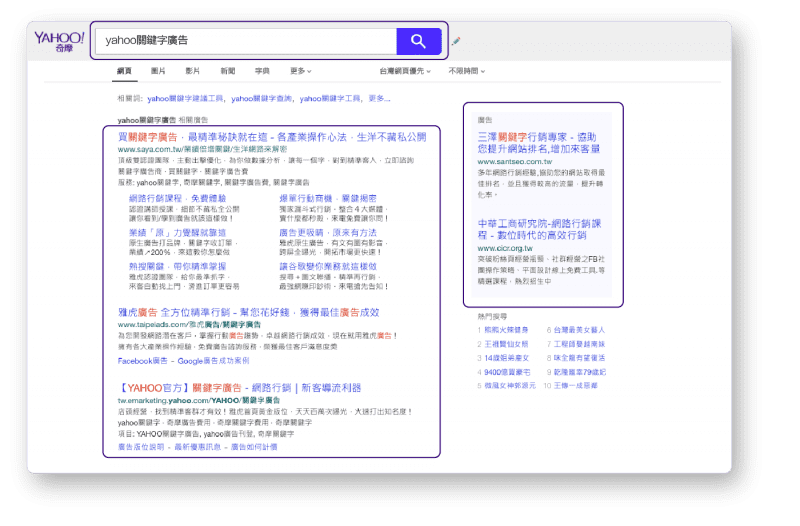Switch to the 影片 tab
This screenshot has width=800, height=526.
pyautogui.click(x=193, y=72)
